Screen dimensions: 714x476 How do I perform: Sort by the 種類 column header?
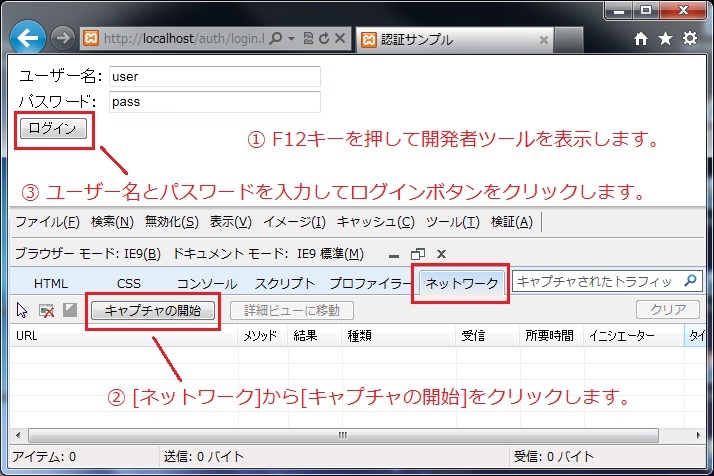(x=399, y=336)
